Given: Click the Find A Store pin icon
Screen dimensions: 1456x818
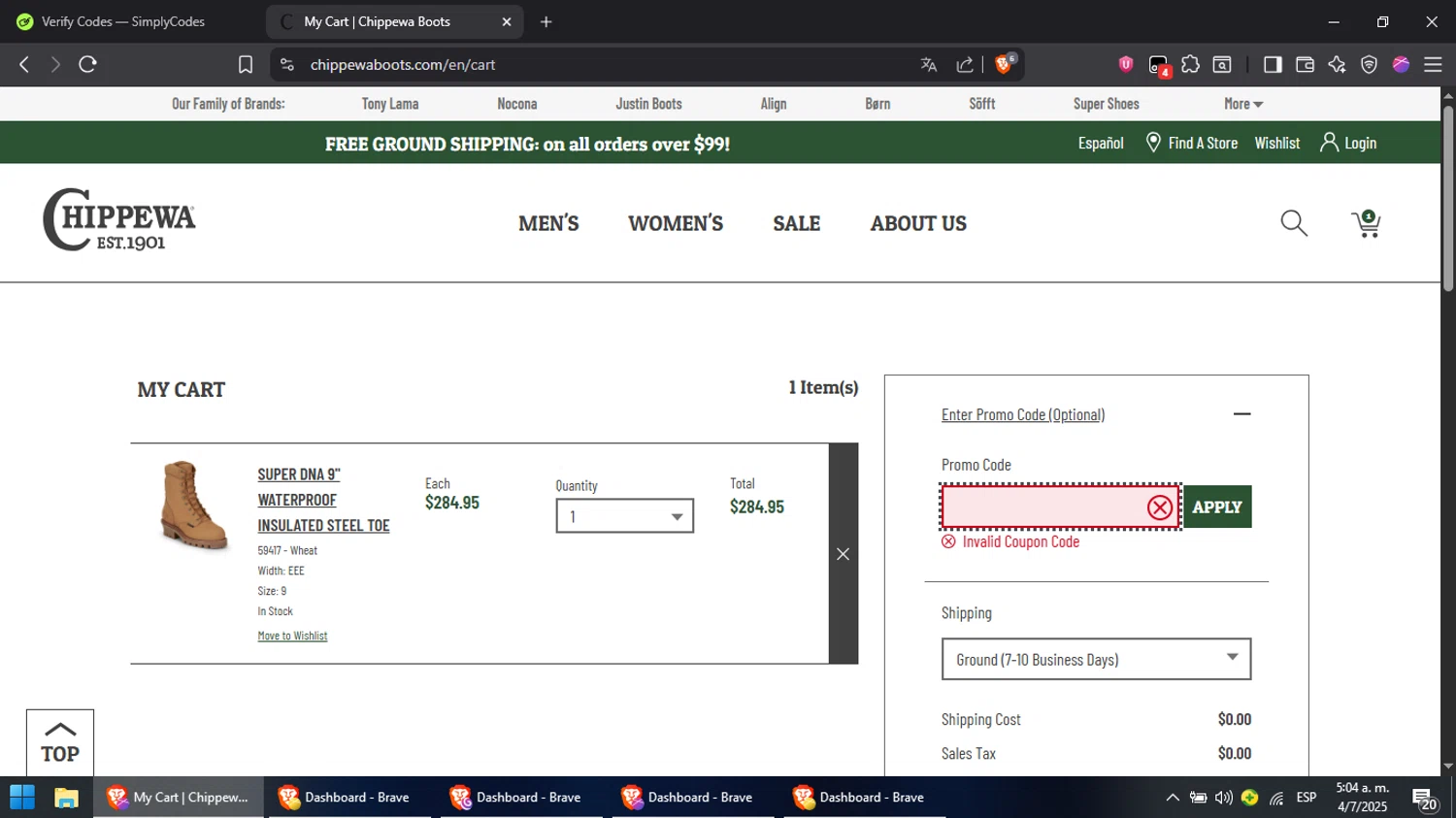Looking at the screenshot, I should [1153, 143].
